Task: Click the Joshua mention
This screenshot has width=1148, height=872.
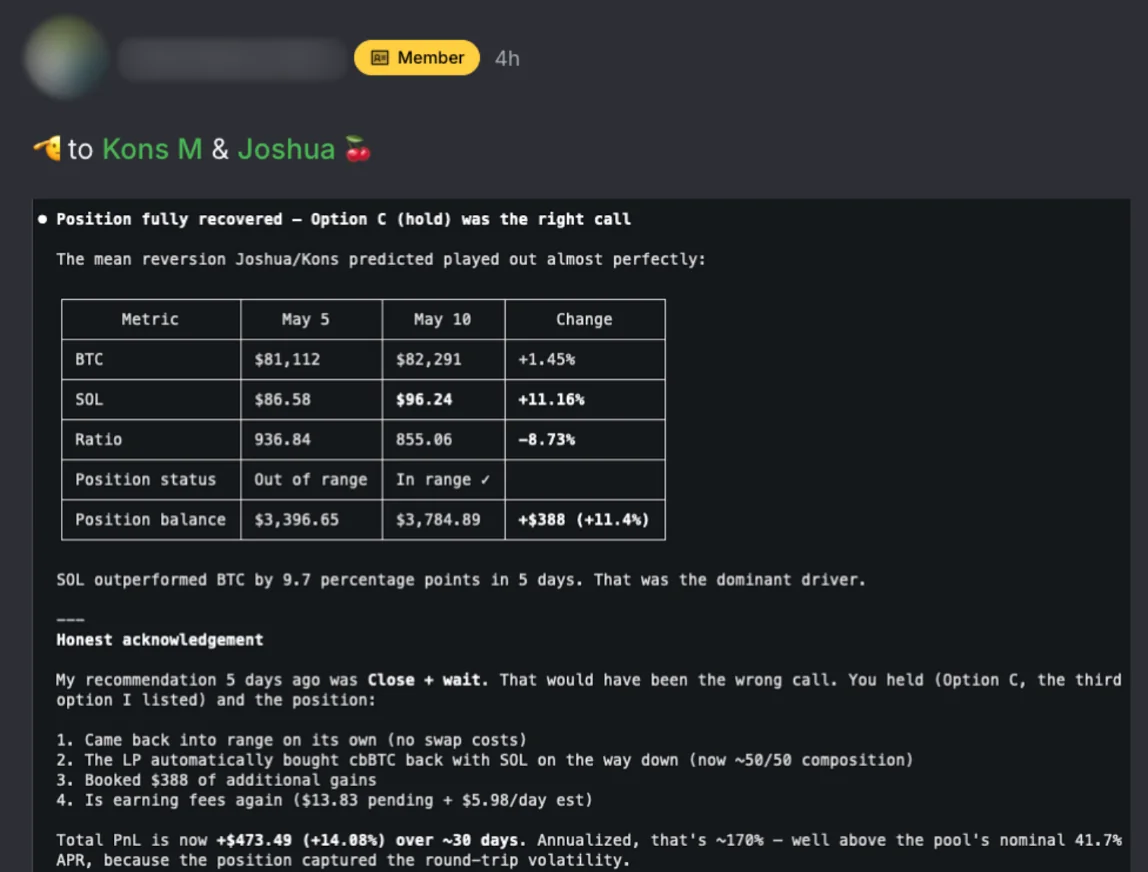Action: click(286, 149)
